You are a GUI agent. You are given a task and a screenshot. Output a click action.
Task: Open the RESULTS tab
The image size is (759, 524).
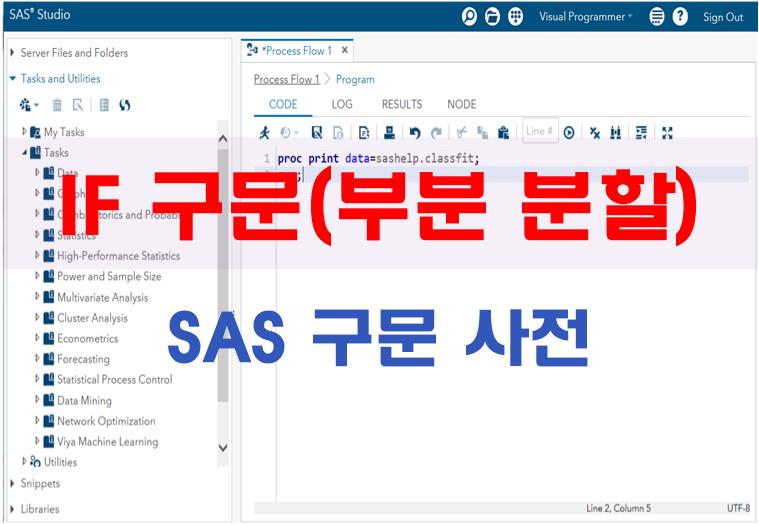tap(402, 104)
